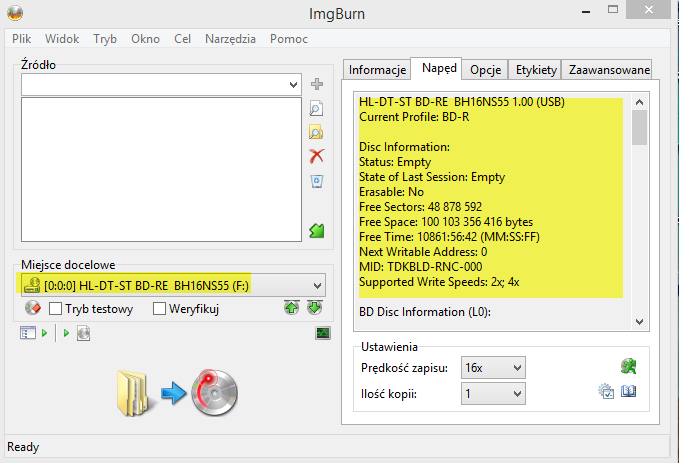679x463 pixels.
Task: Click the 'Erasable: No' line
Action: [391, 192]
